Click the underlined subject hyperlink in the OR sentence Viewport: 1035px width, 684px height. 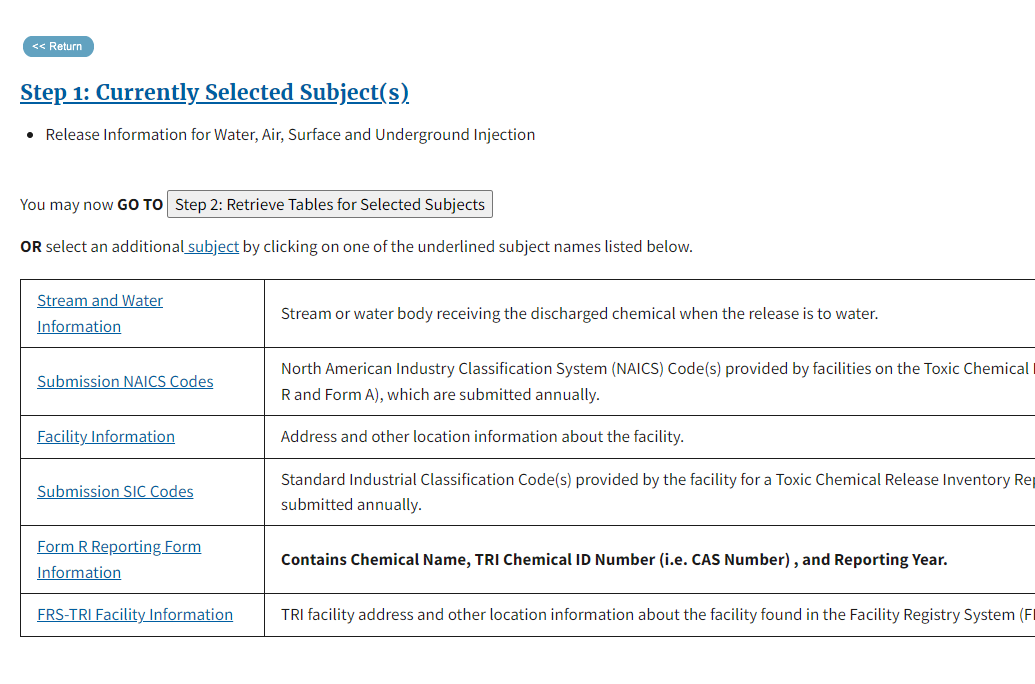point(210,246)
